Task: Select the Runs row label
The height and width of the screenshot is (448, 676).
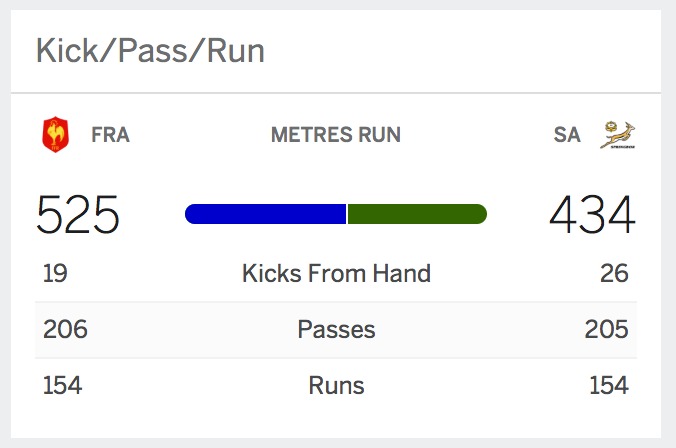Action: 336,385
